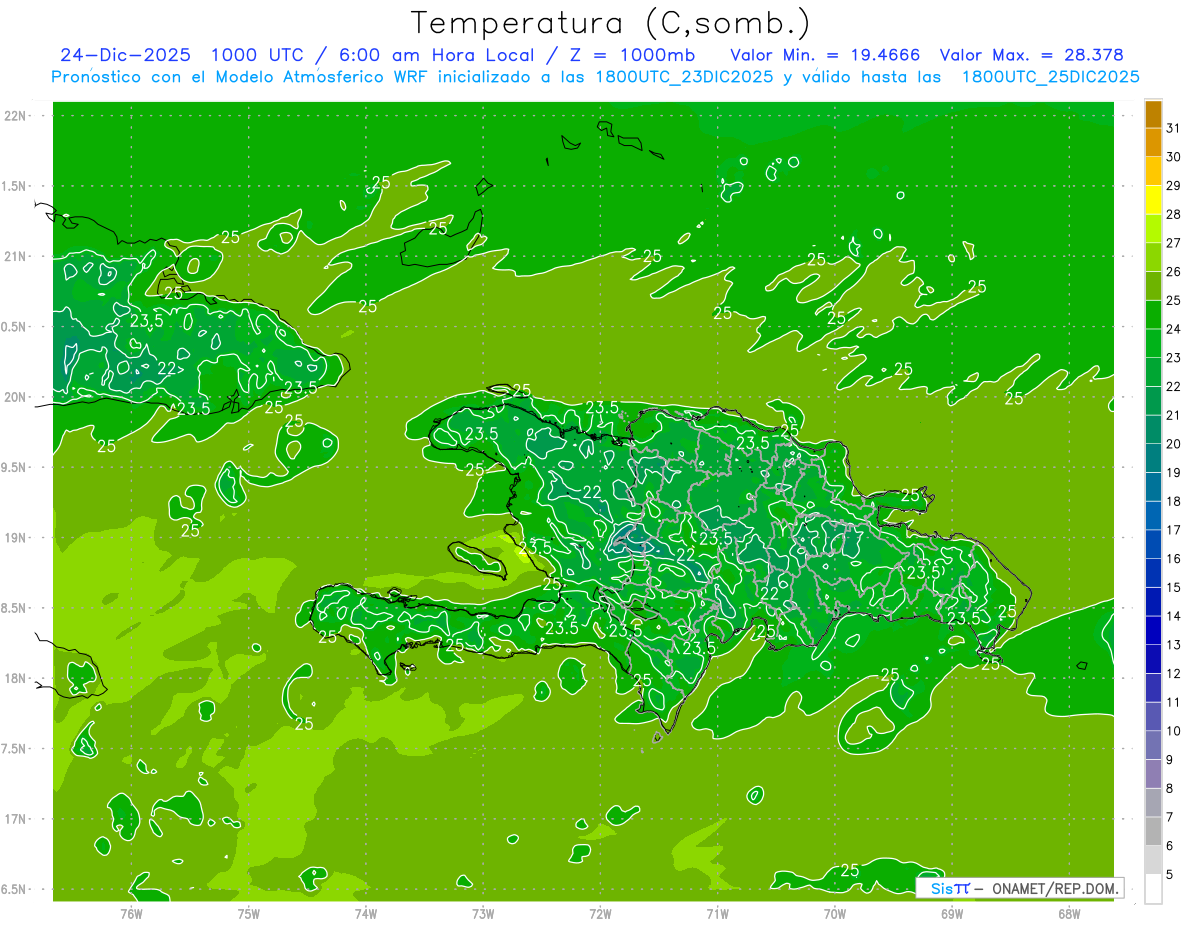
Task: Click the 13 label on the color scale
Action: pyautogui.click(x=1173, y=645)
